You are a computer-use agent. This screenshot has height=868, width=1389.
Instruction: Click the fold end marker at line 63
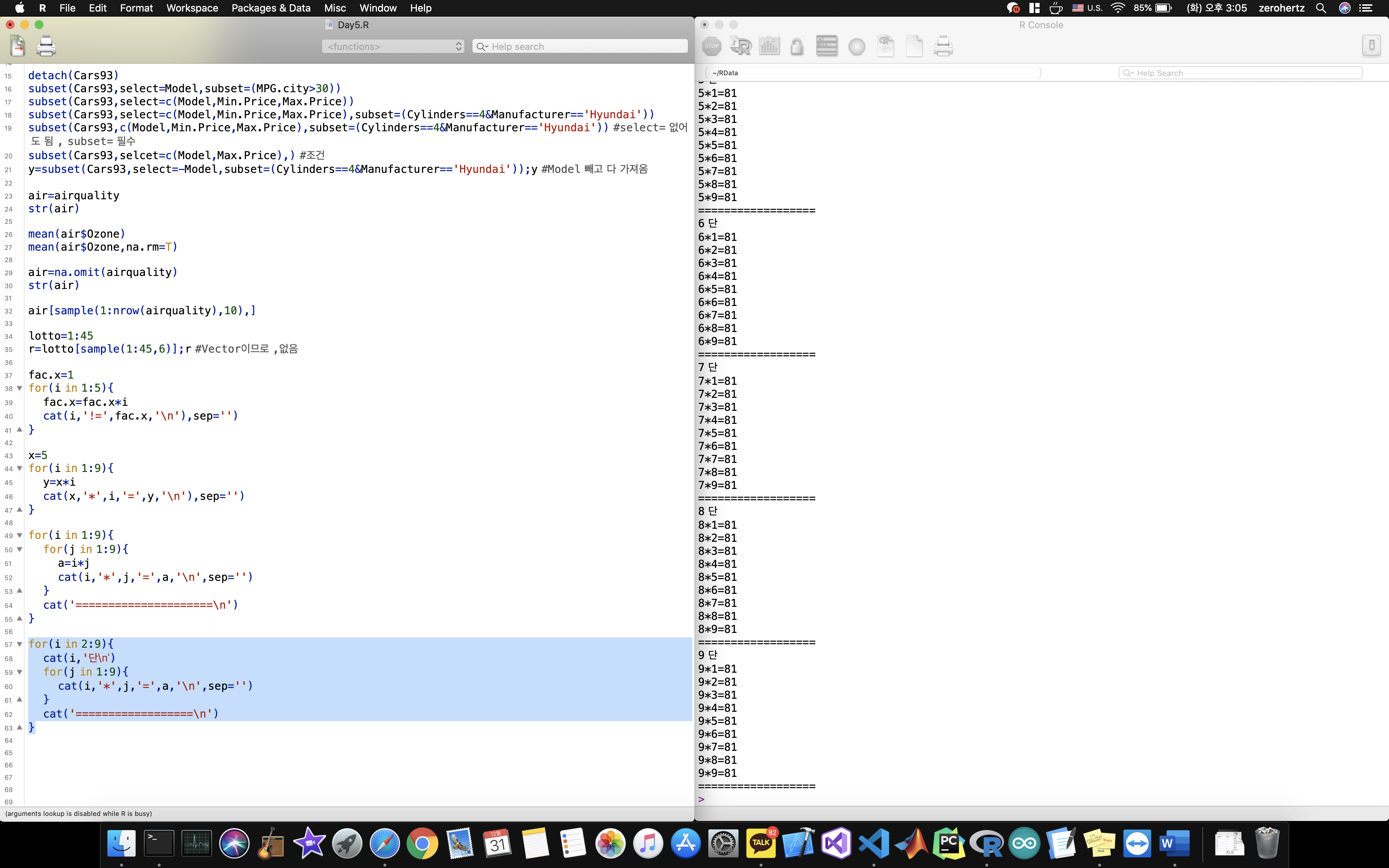click(20, 727)
